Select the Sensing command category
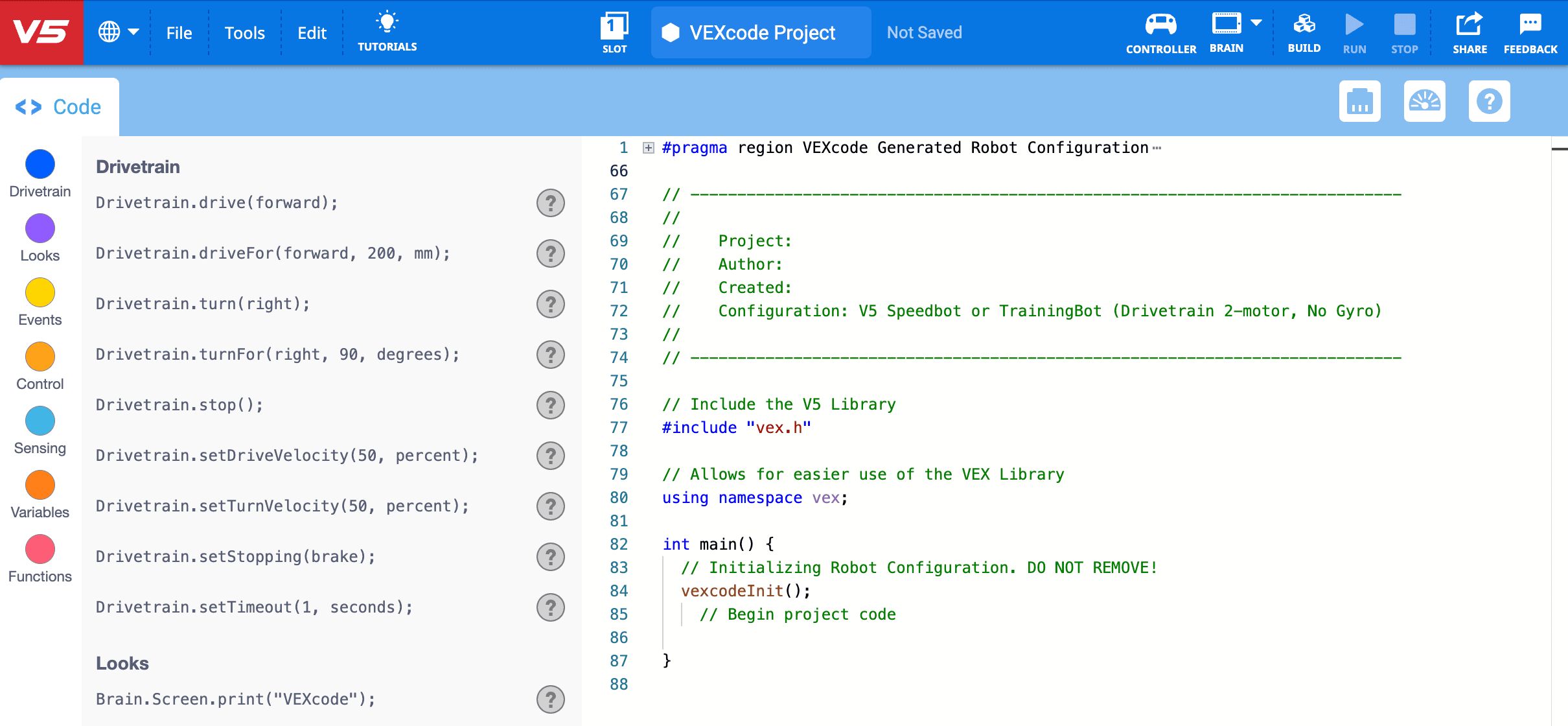1568x726 pixels. pyautogui.click(x=40, y=421)
